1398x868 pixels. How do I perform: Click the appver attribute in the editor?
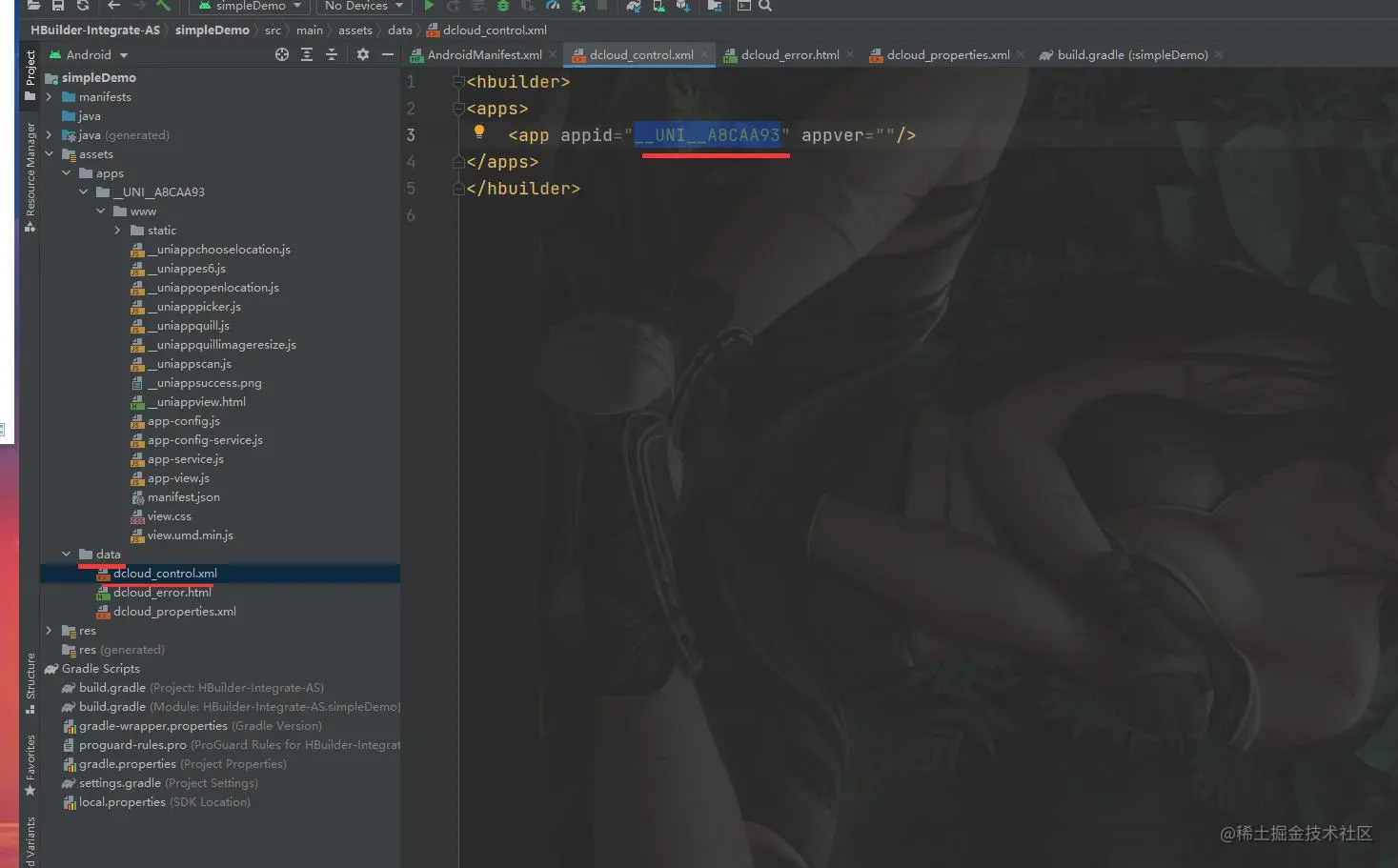click(x=833, y=135)
